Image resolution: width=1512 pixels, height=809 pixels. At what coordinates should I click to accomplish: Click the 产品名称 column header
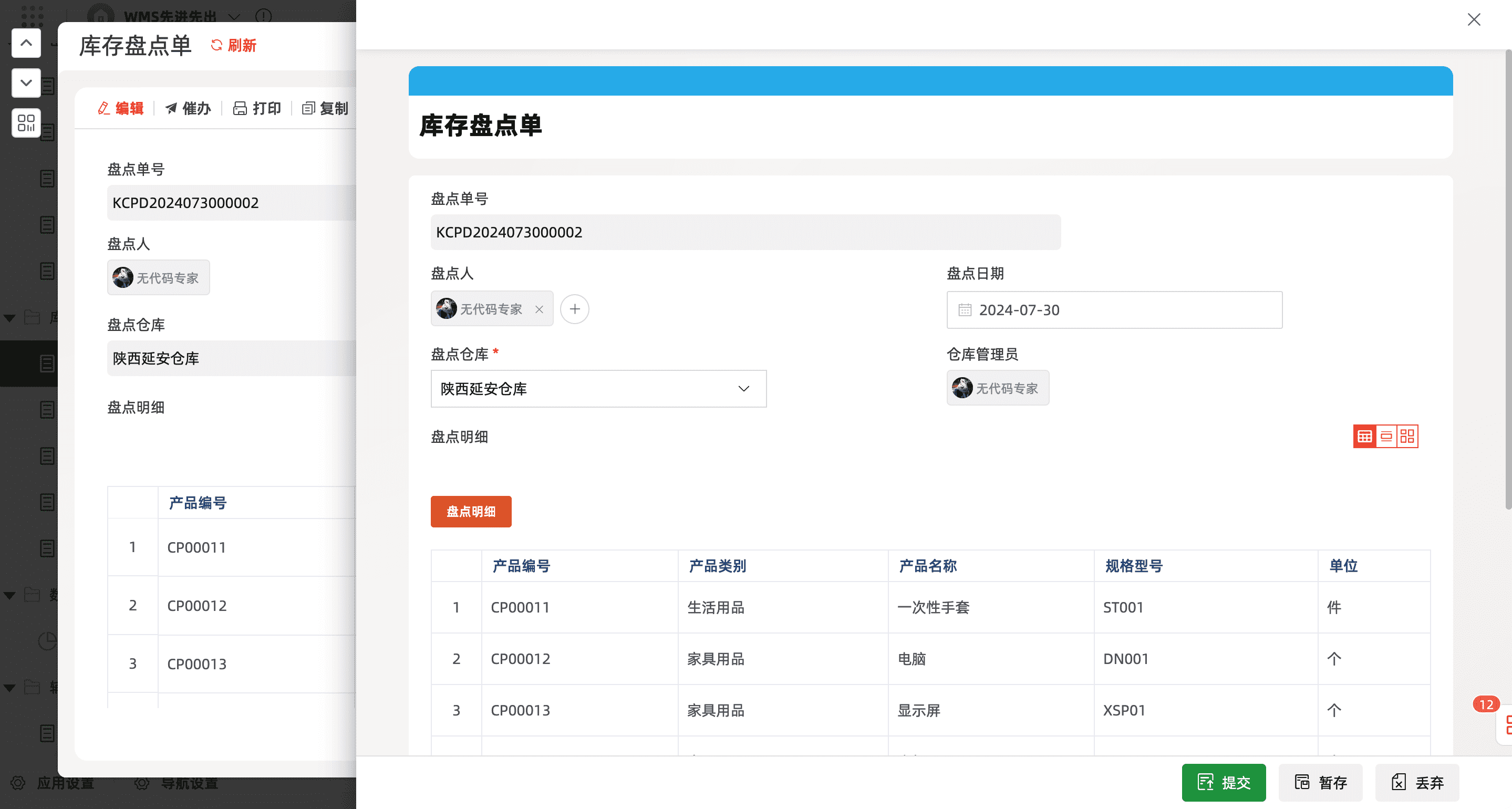tap(927, 566)
